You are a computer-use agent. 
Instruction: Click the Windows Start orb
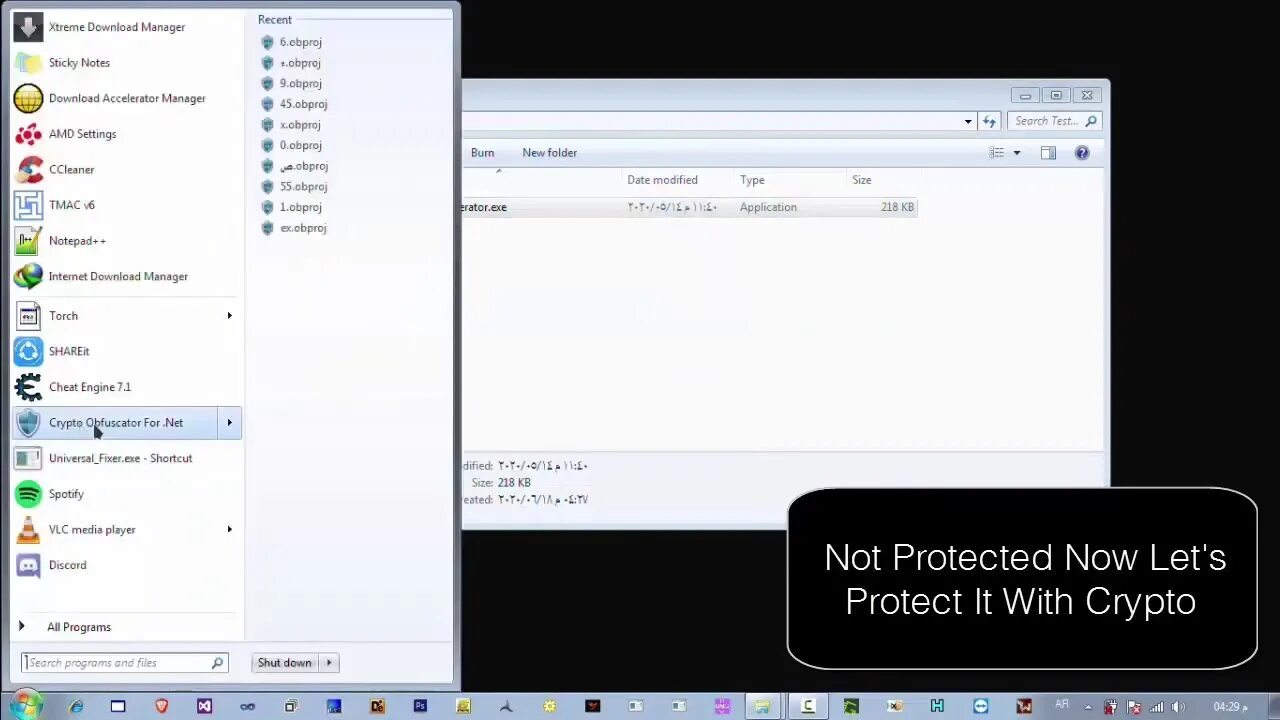tap(24, 705)
